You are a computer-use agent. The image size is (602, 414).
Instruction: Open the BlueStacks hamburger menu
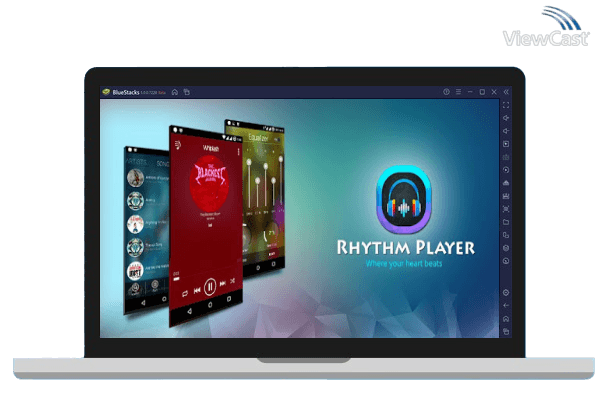(458, 92)
